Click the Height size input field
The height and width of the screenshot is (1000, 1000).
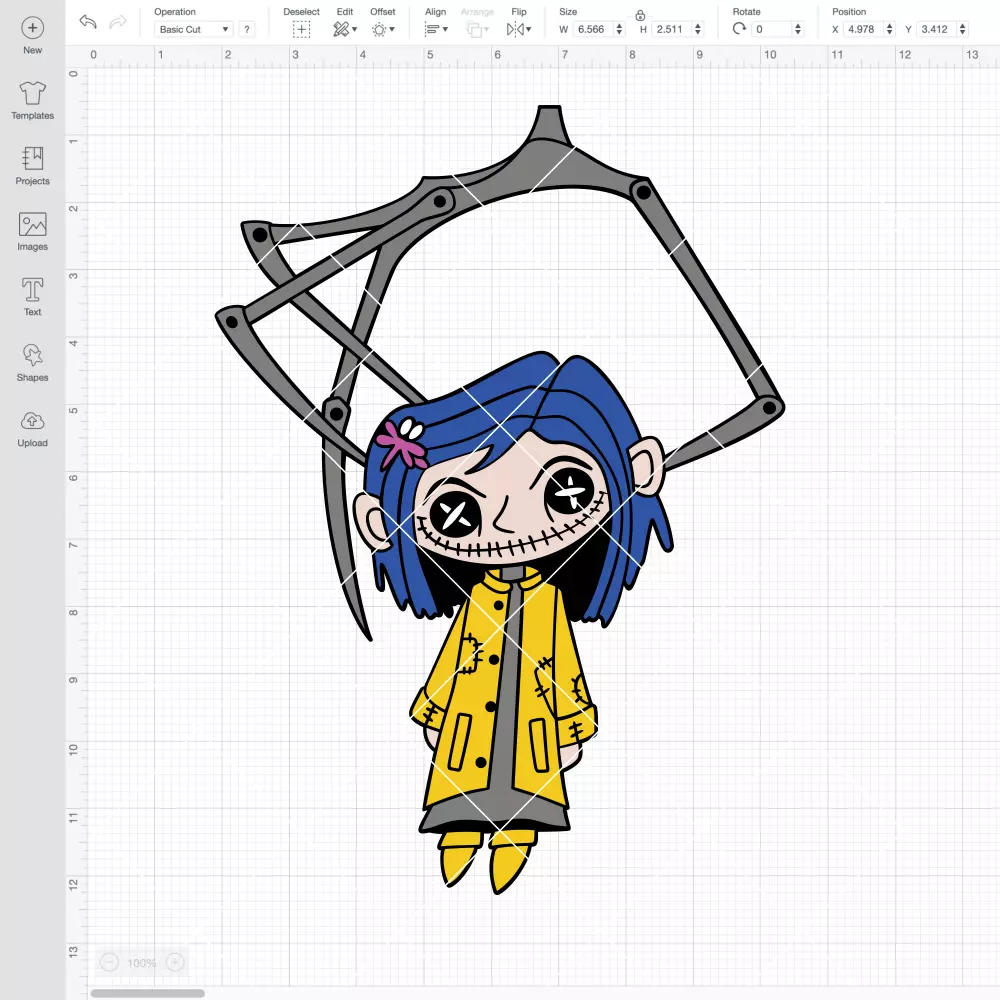[x=672, y=29]
